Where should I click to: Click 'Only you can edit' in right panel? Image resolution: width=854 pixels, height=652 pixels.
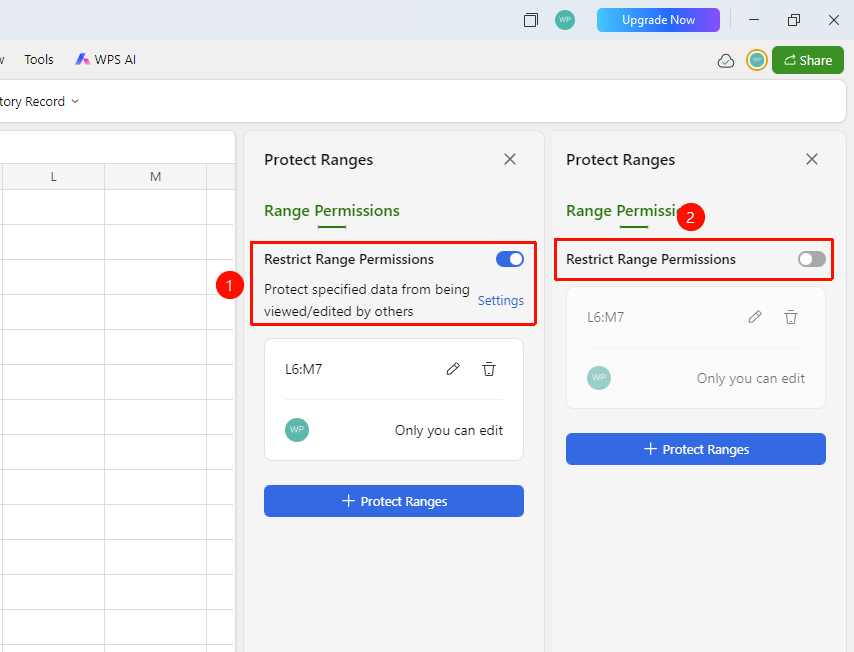point(751,379)
